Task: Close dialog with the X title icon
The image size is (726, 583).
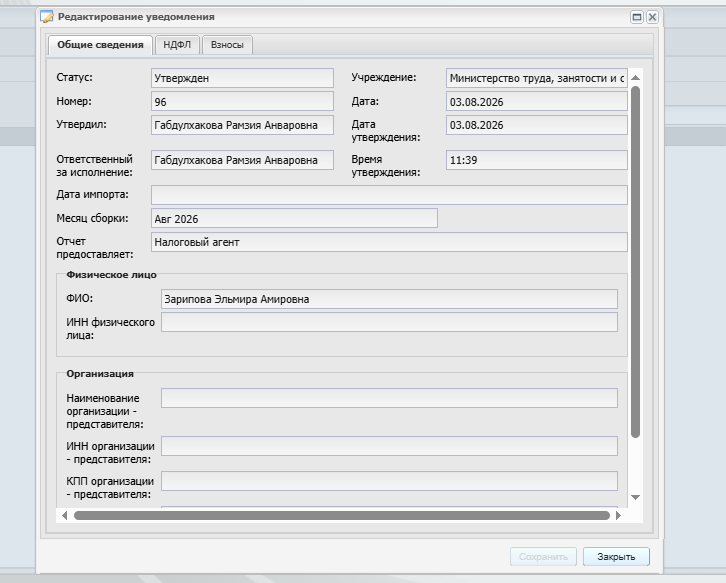Action: 652,17
